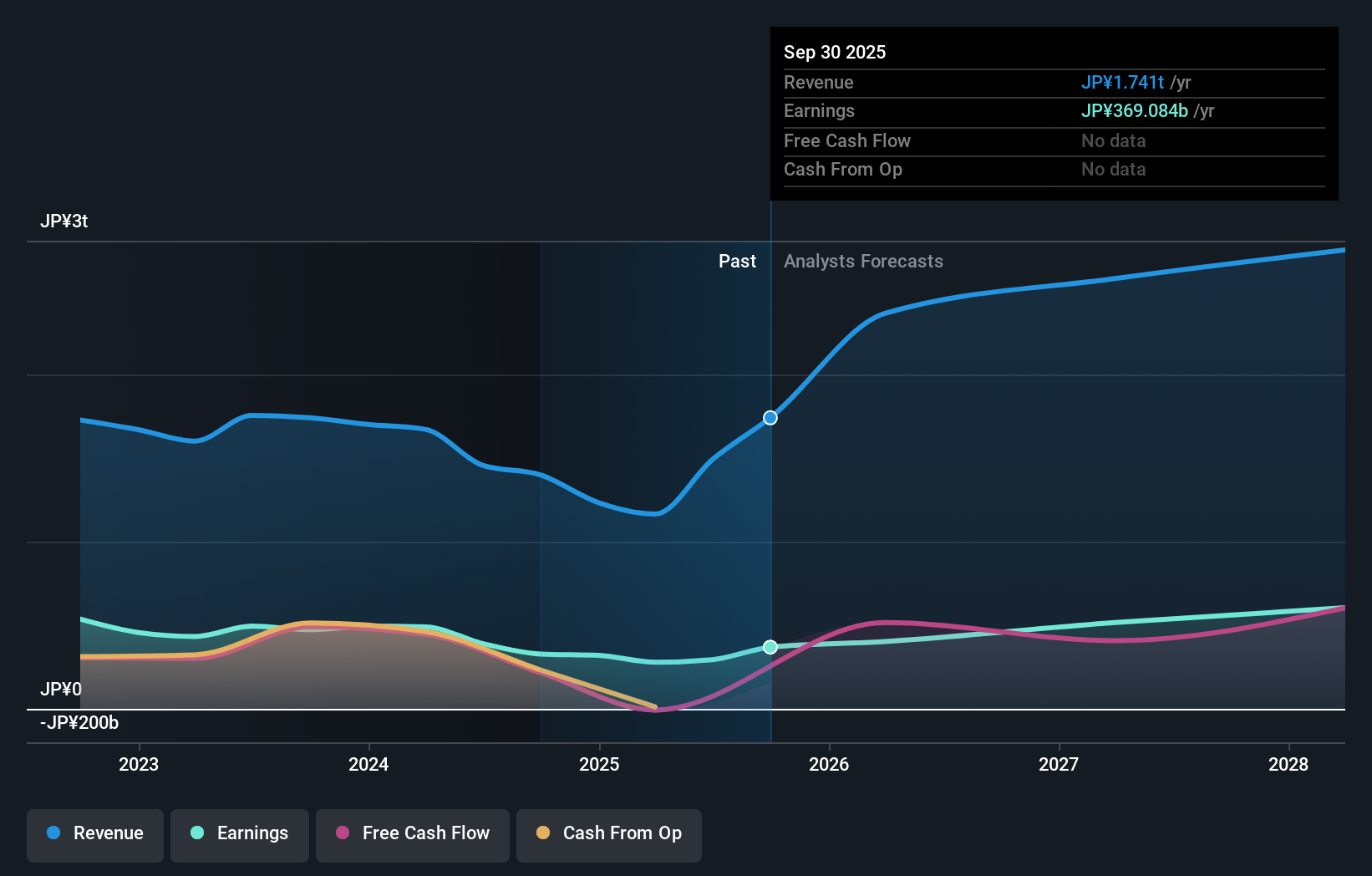
Task: Click the orange Cash From Op dot icon
Action: pos(543,833)
